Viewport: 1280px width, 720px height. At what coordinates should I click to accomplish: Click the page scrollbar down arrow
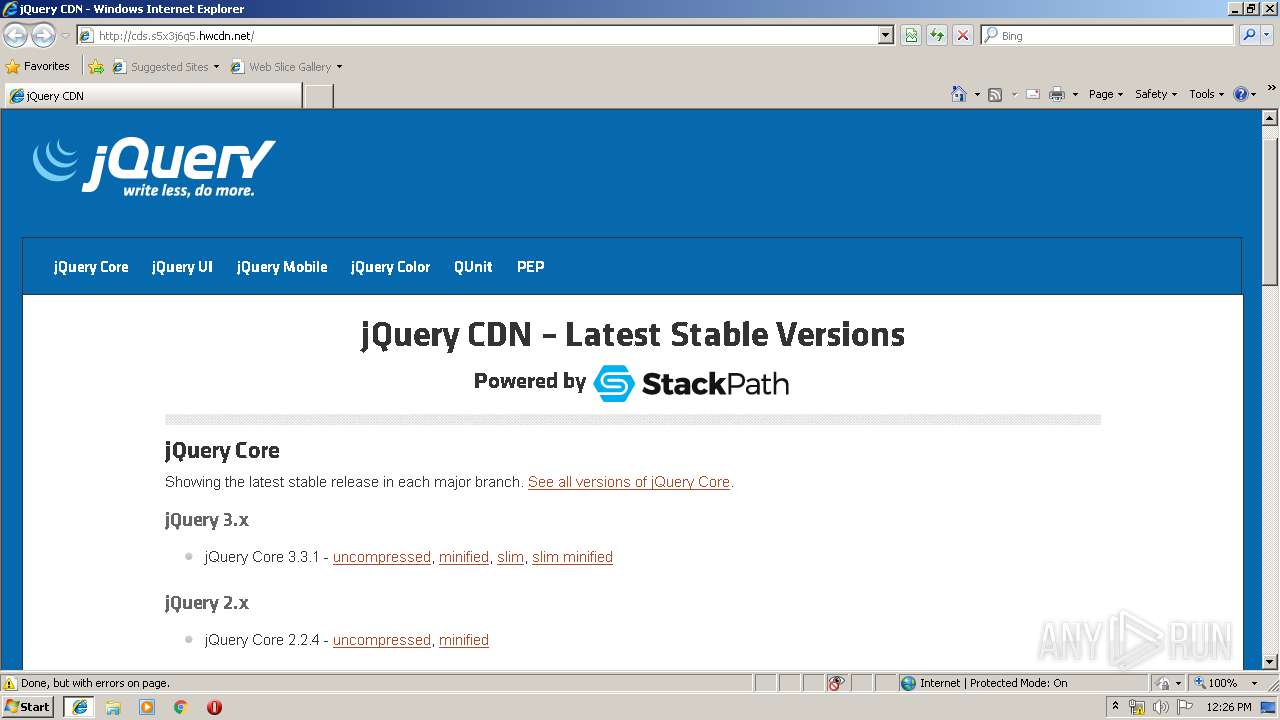(1270, 661)
